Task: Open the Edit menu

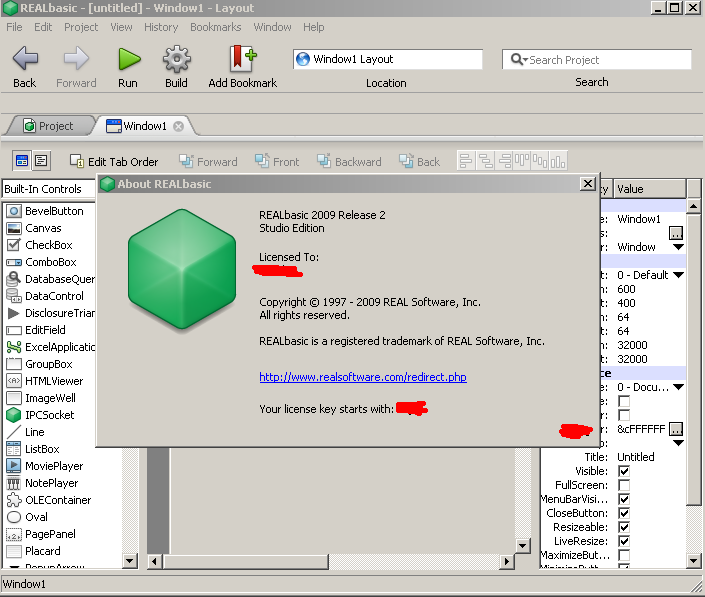Action: pyautogui.click(x=43, y=27)
